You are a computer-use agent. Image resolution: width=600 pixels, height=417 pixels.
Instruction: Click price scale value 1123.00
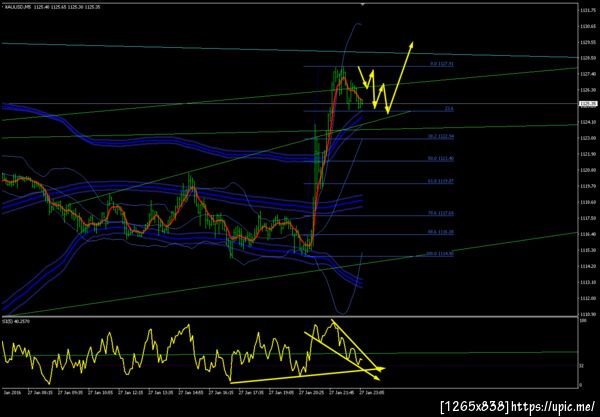point(588,138)
